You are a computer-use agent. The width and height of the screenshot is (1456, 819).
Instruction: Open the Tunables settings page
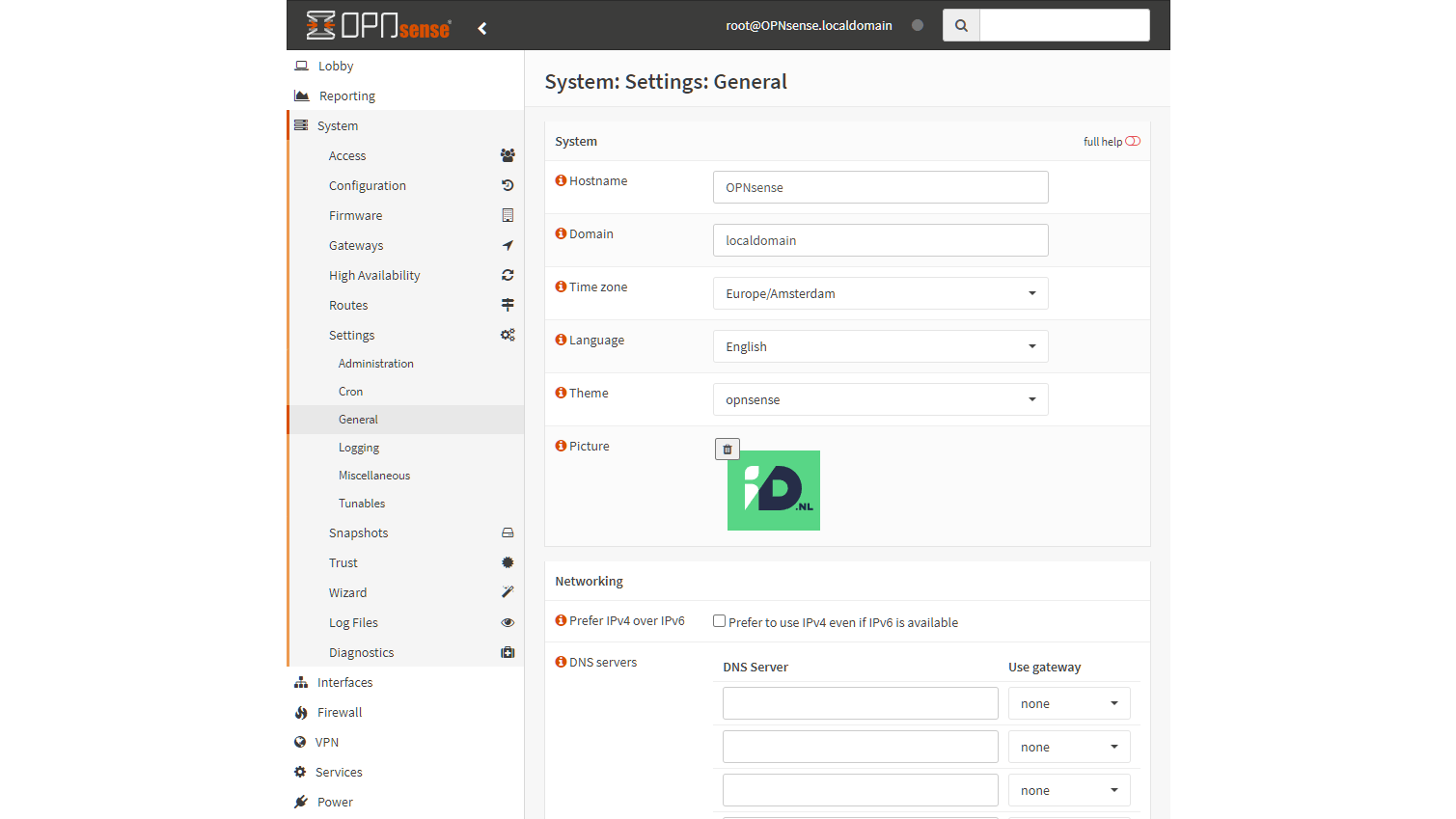(406, 504)
